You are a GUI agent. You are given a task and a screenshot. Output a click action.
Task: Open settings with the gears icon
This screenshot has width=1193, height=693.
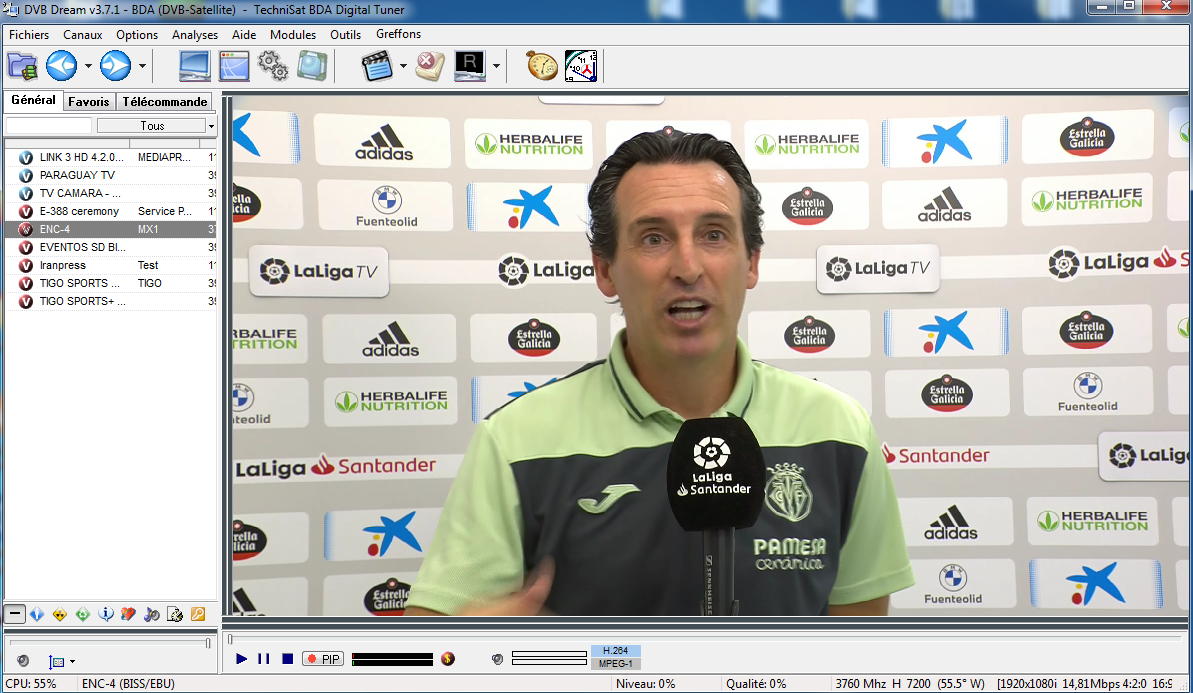coord(272,66)
